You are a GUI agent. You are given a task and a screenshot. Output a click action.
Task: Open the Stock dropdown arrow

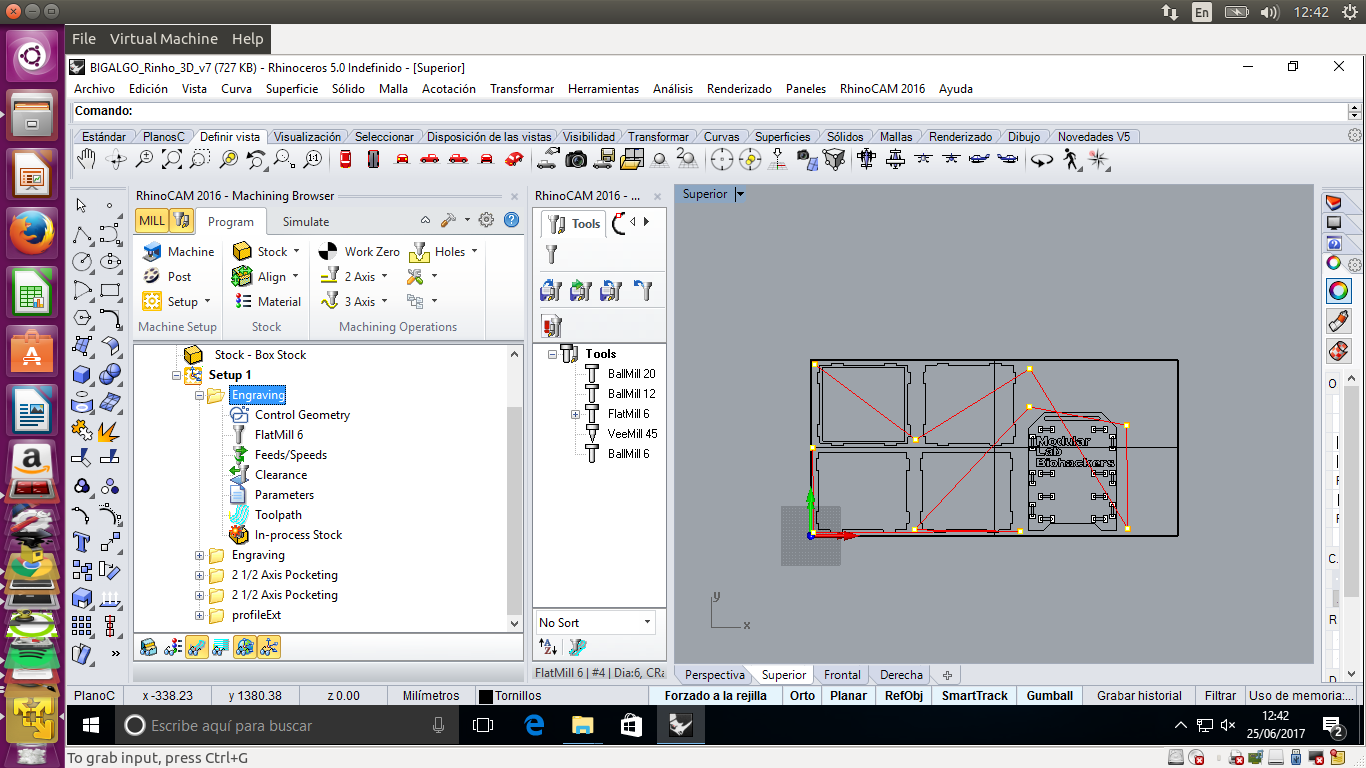click(297, 252)
